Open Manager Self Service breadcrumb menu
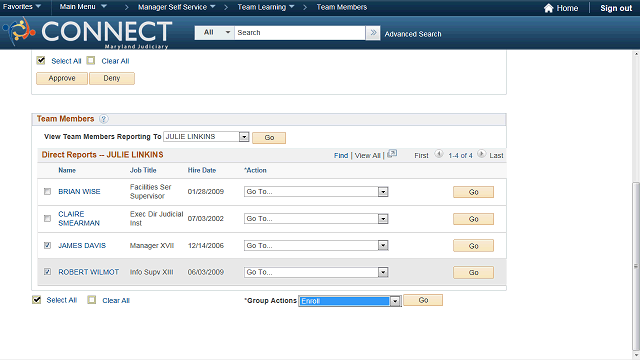This screenshot has width=640, height=360. click(177, 7)
